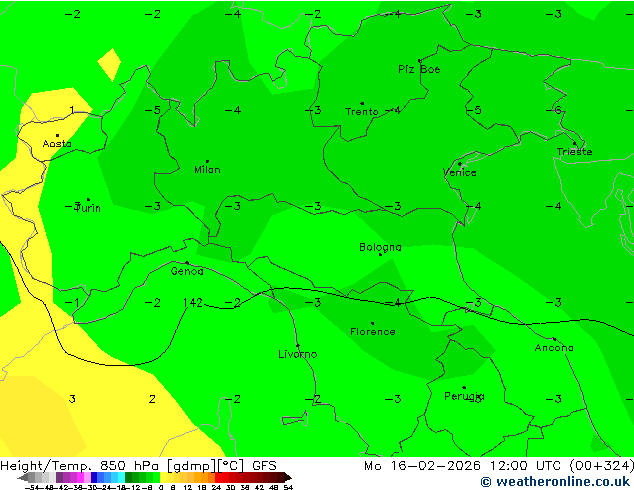Click the Trieste label
The image size is (634, 490).
tap(574, 152)
